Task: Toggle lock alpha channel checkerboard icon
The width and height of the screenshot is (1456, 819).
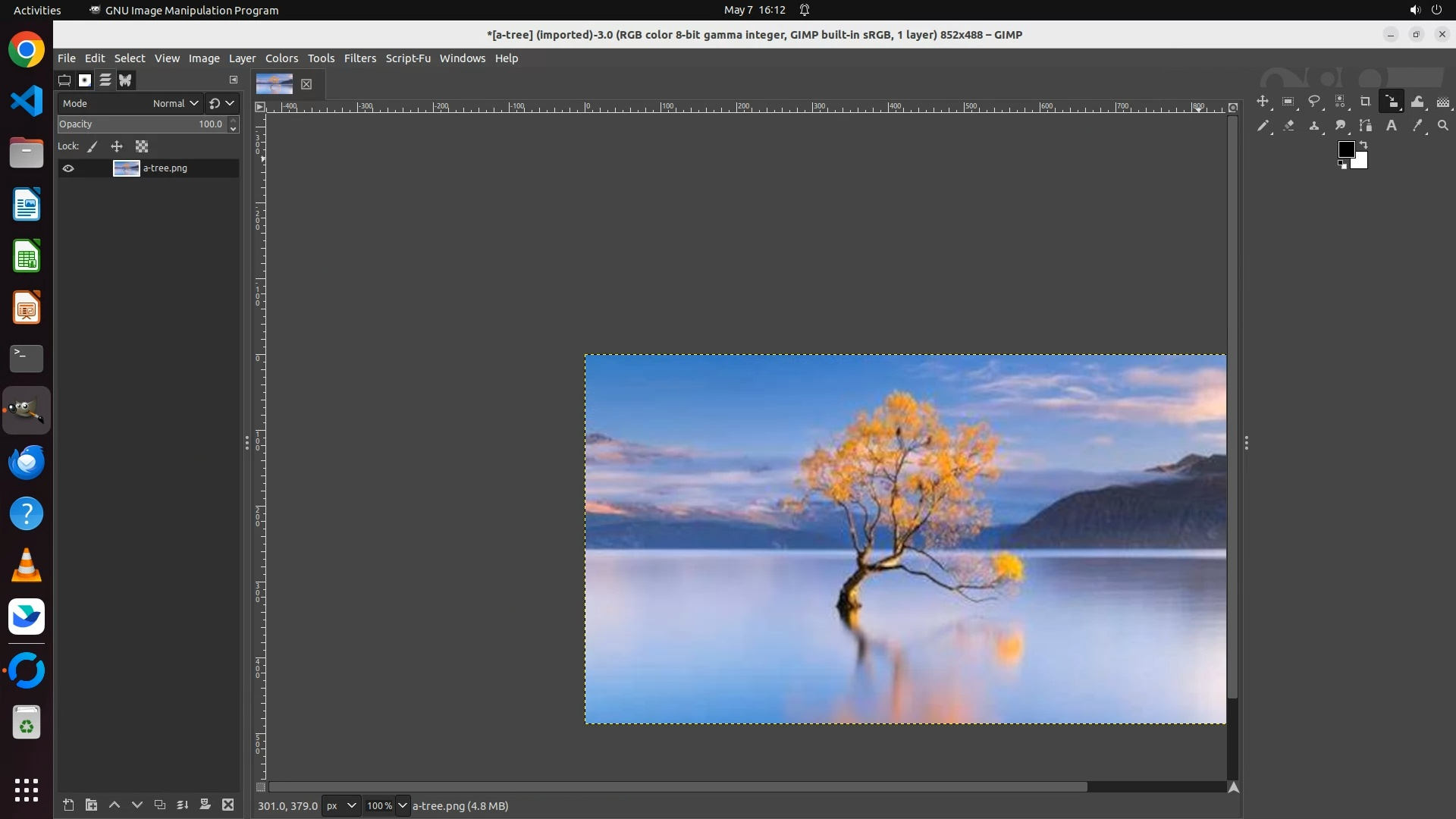Action: pyautogui.click(x=142, y=146)
